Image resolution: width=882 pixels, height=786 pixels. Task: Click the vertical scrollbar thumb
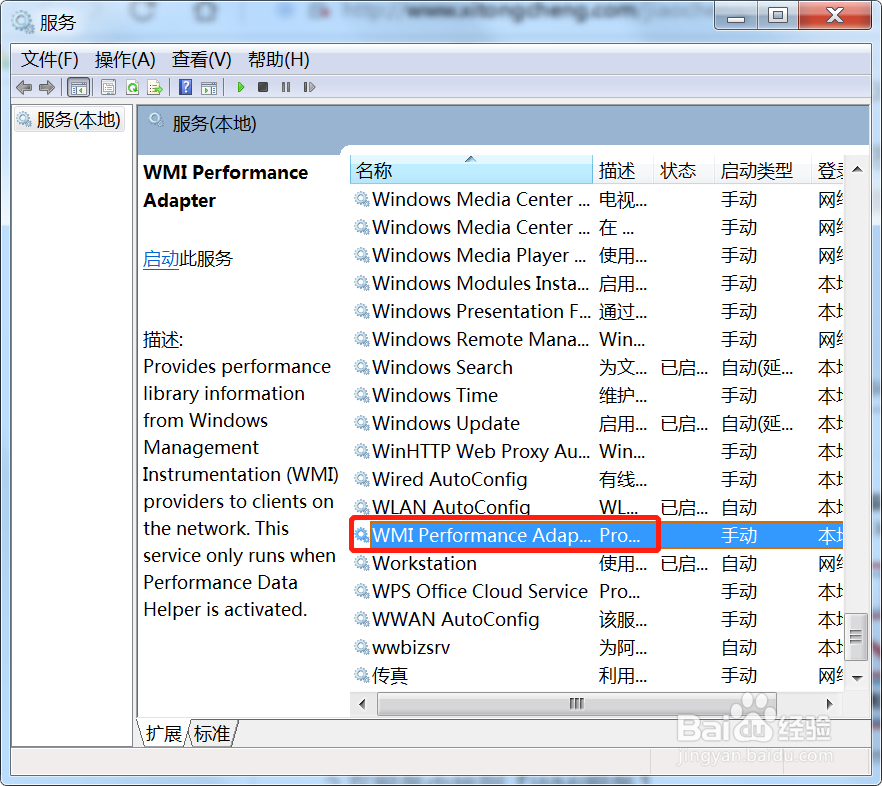click(856, 636)
